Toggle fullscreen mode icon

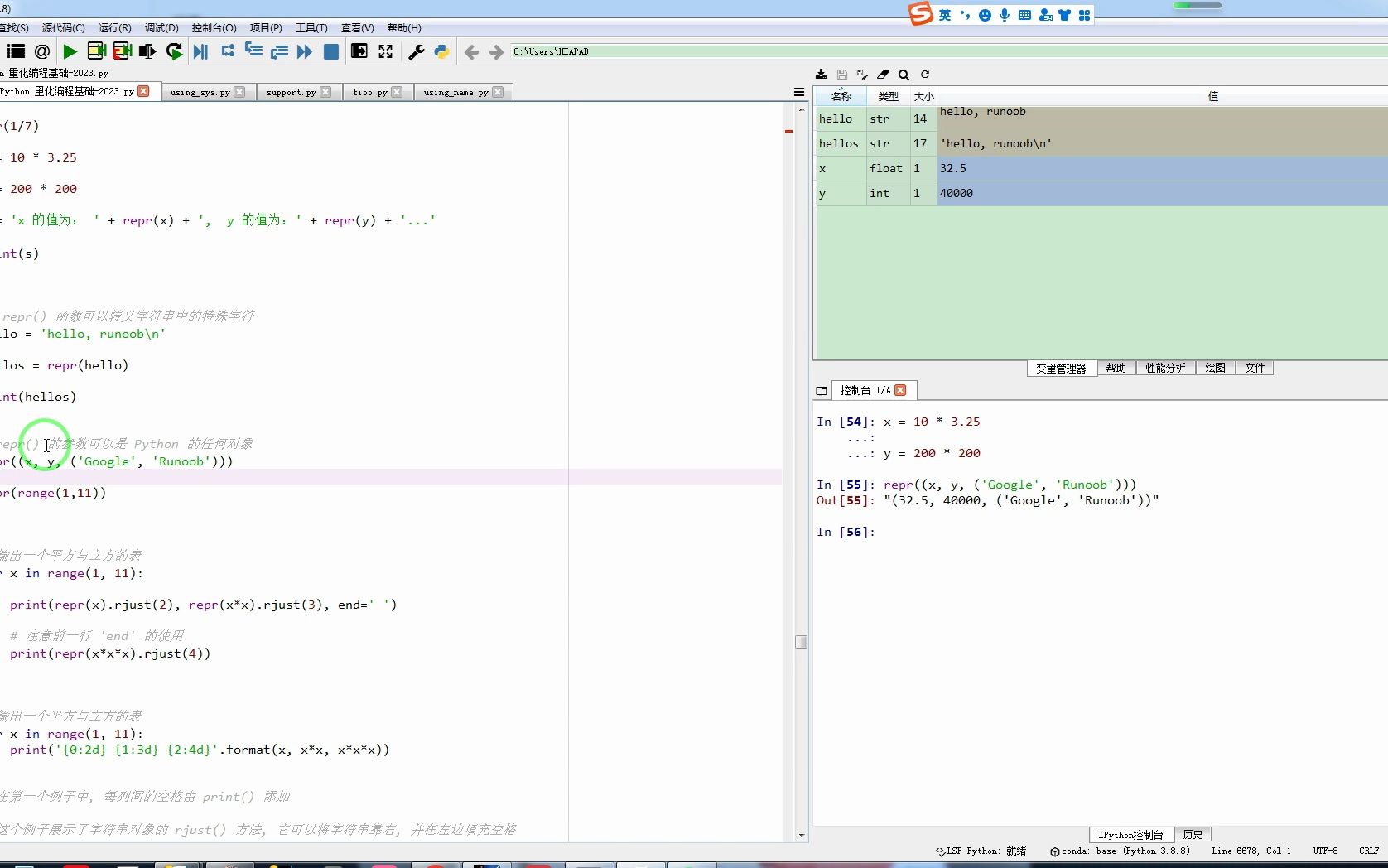click(x=385, y=51)
